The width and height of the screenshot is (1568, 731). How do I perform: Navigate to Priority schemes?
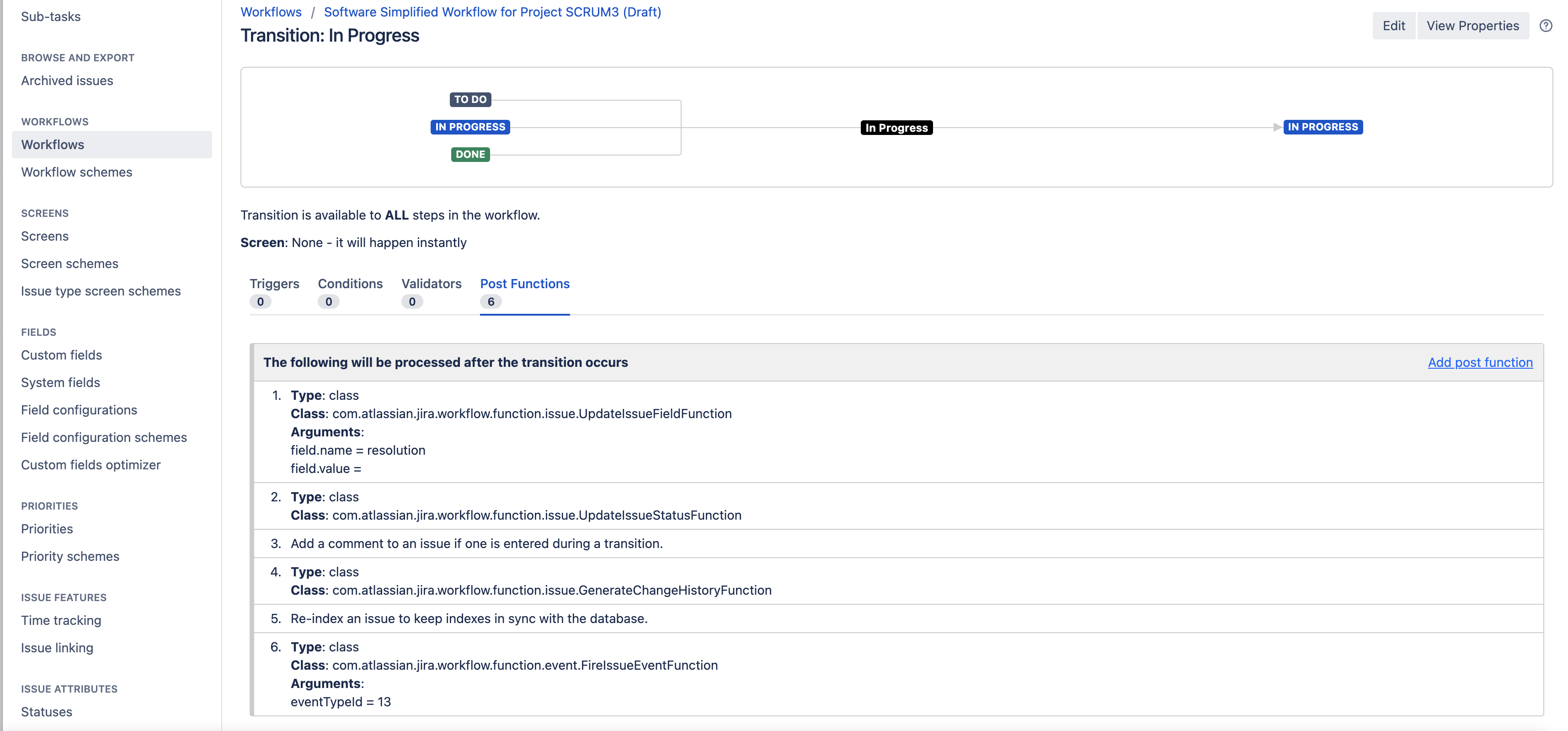point(70,557)
